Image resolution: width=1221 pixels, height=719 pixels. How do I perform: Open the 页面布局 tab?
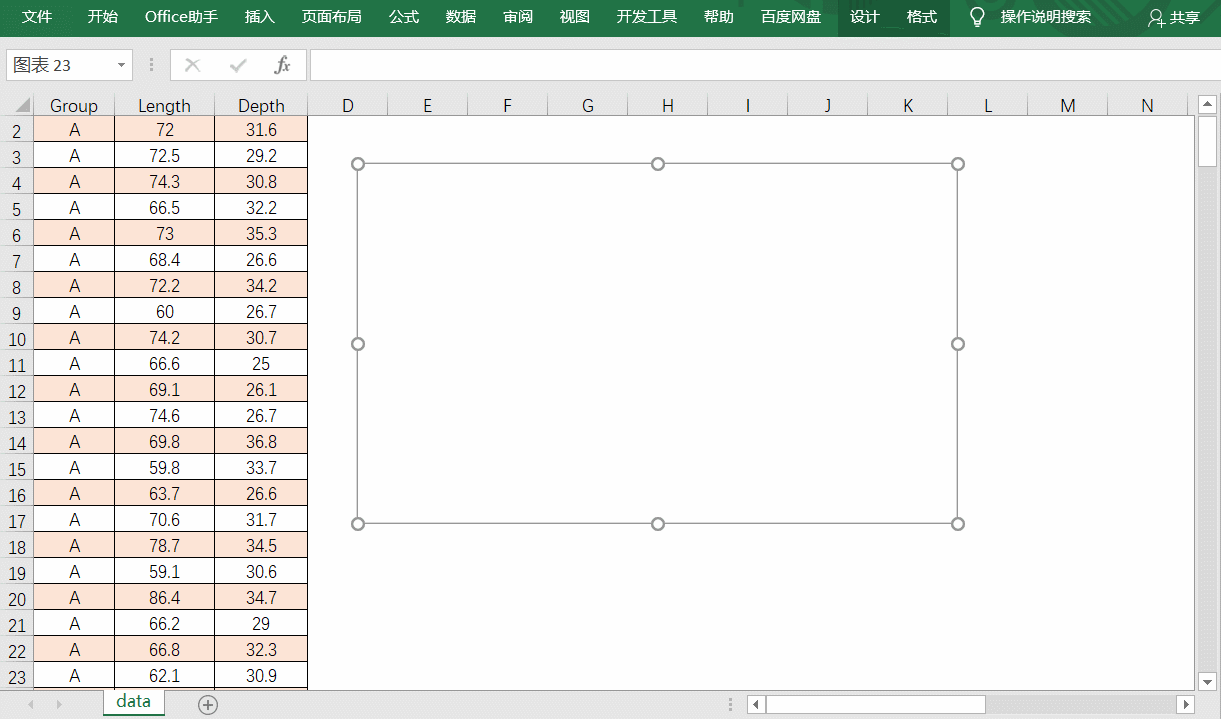[x=332, y=17]
